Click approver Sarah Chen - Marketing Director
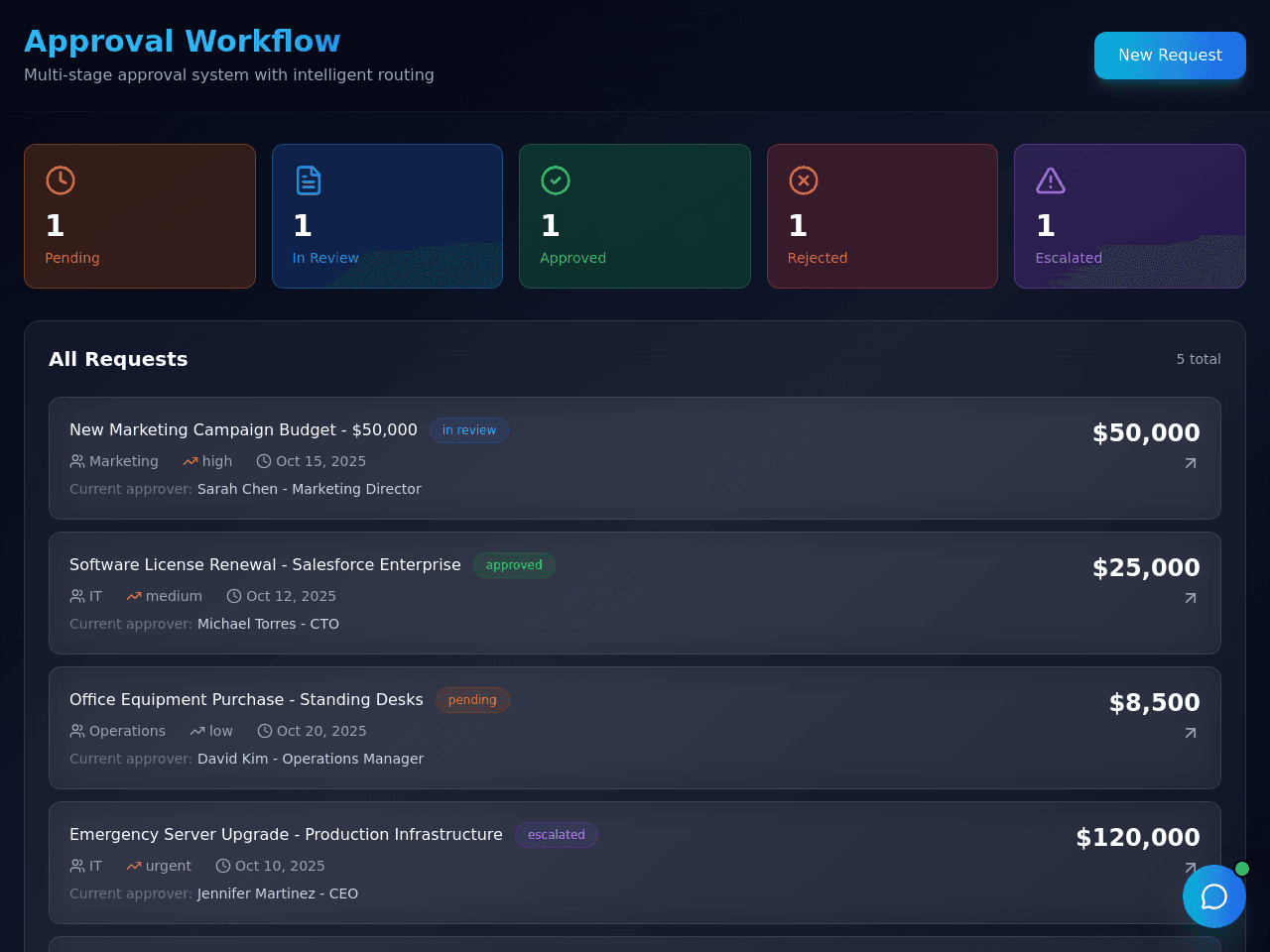The height and width of the screenshot is (952, 1270). point(310,489)
